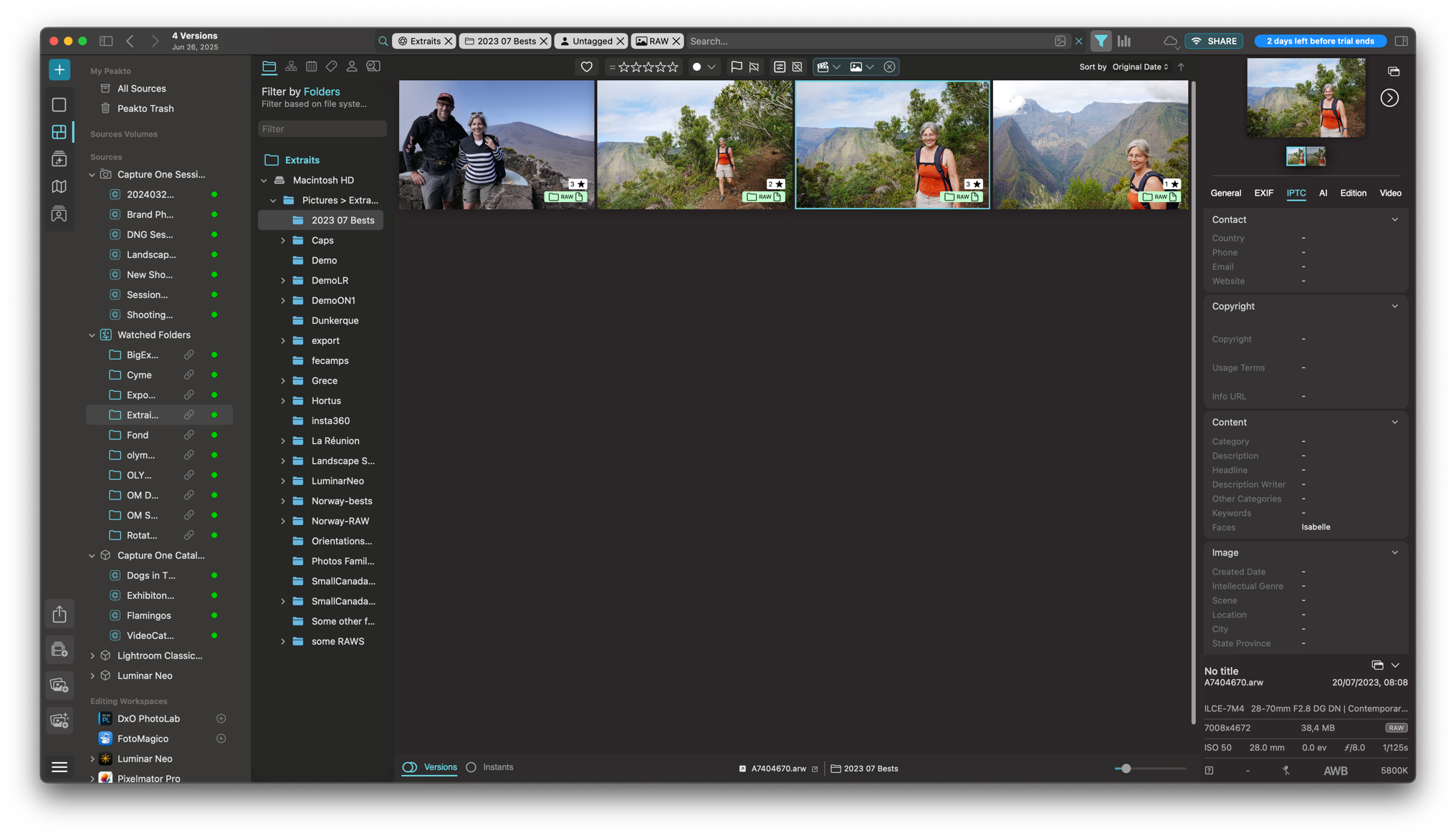The width and height of the screenshot is (1456, 836).
Task: Remove the RAW filter chip
Action: [x=676, y=41]
